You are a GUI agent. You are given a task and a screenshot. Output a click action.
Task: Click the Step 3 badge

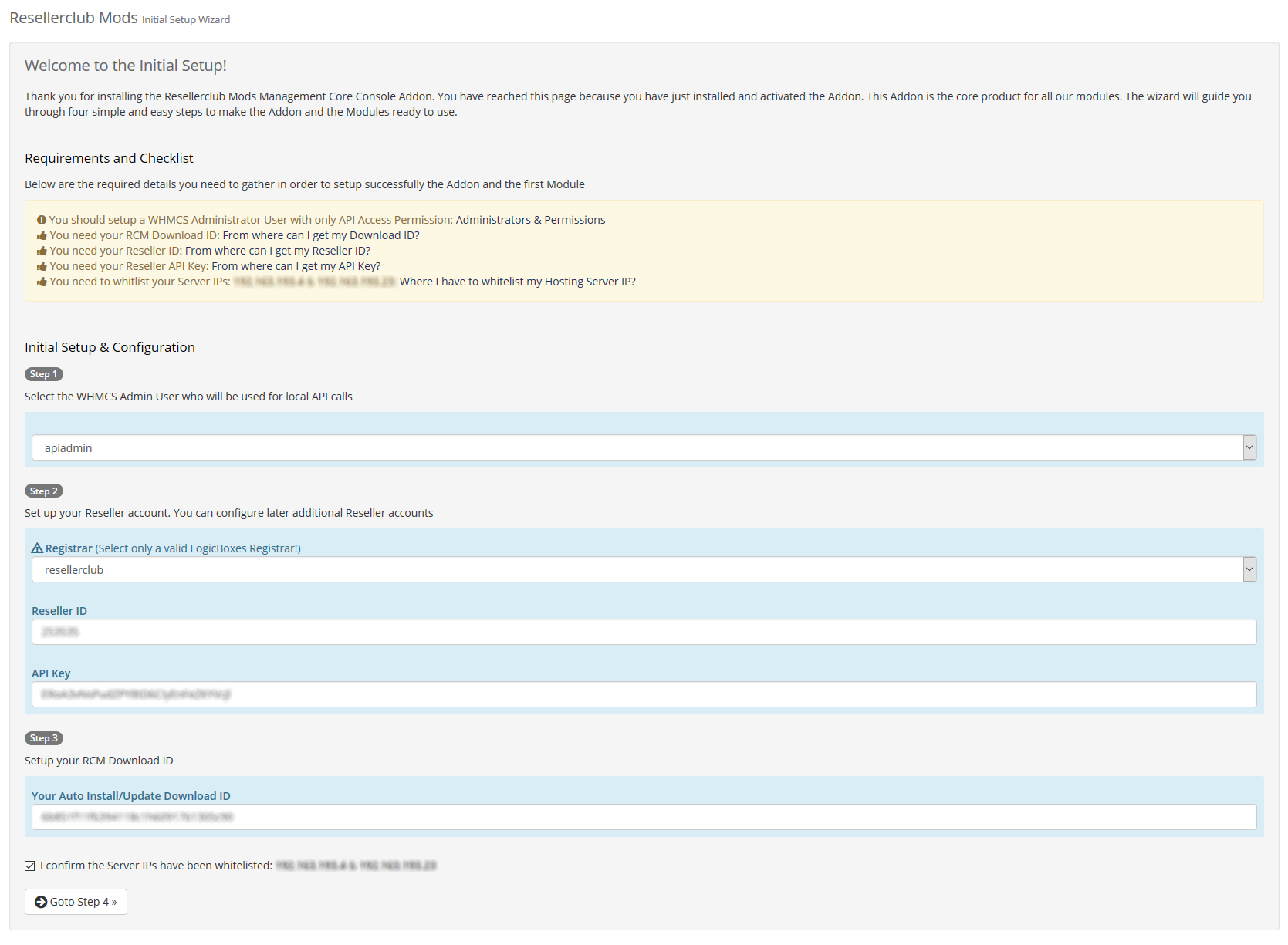click(x=44, y=738)
